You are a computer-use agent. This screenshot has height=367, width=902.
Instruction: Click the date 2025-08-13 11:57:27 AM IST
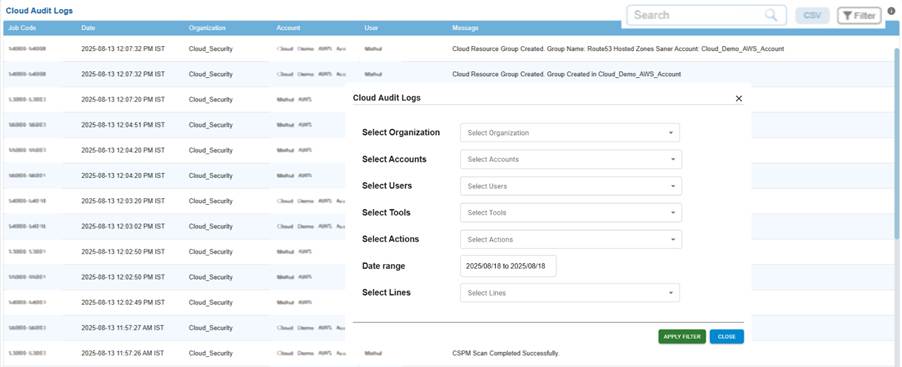click(123, 328)
